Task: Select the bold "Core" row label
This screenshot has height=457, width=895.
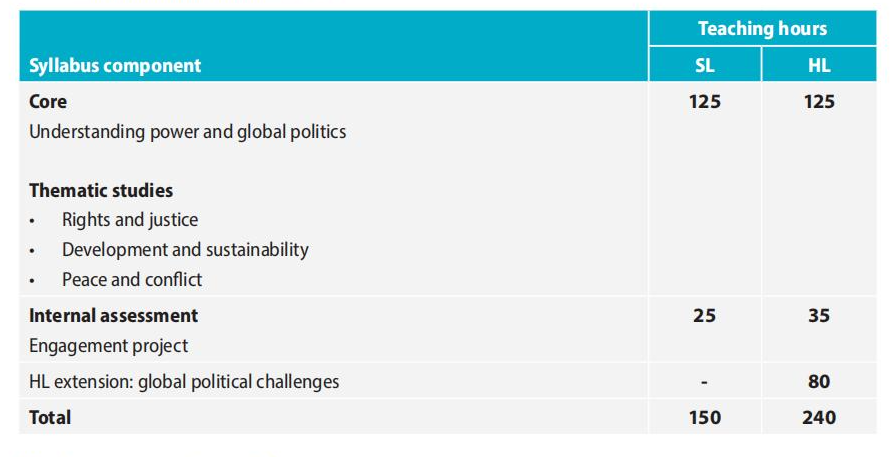Action: pos(48,101)
